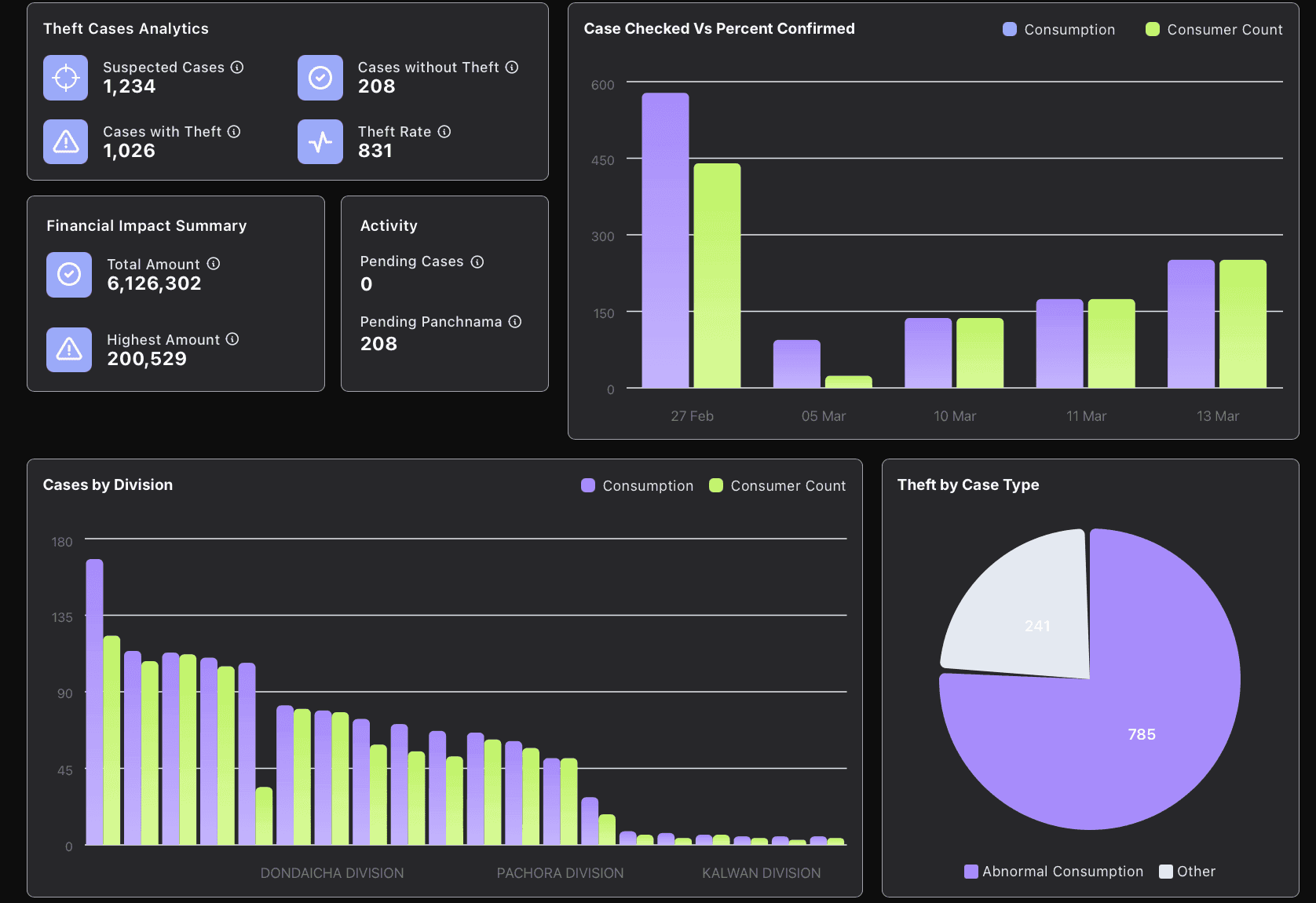Click the Suspected Cases crosshair icon

66,78
